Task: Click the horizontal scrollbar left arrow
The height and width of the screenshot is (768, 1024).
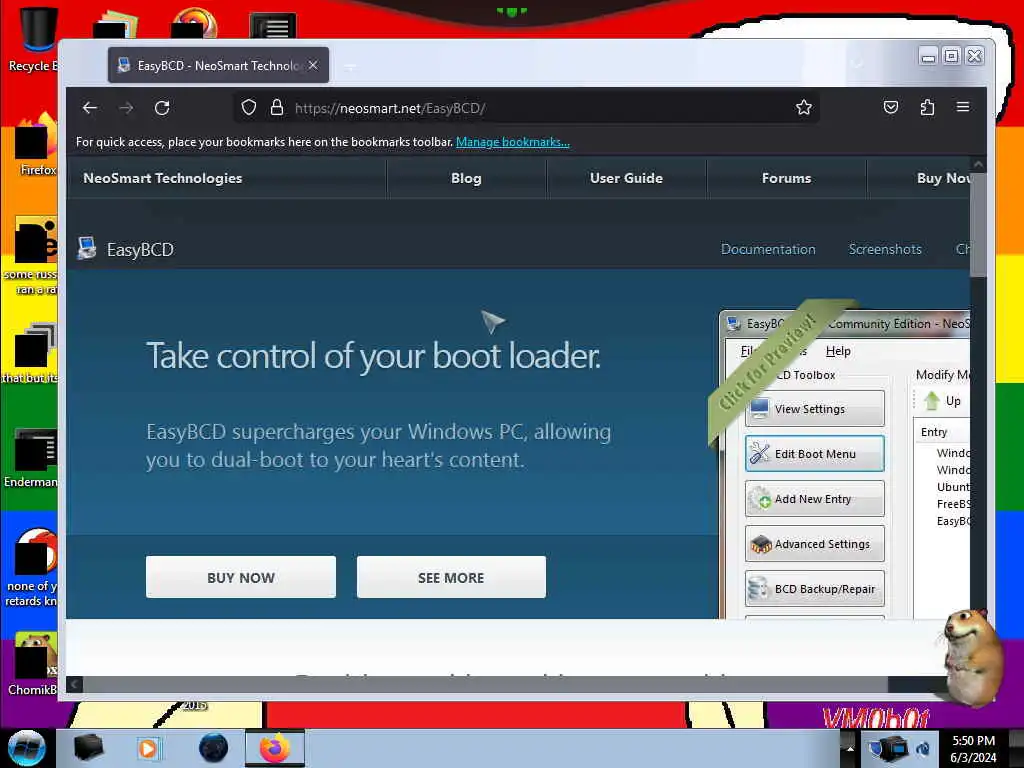Action: click(74, 684)
